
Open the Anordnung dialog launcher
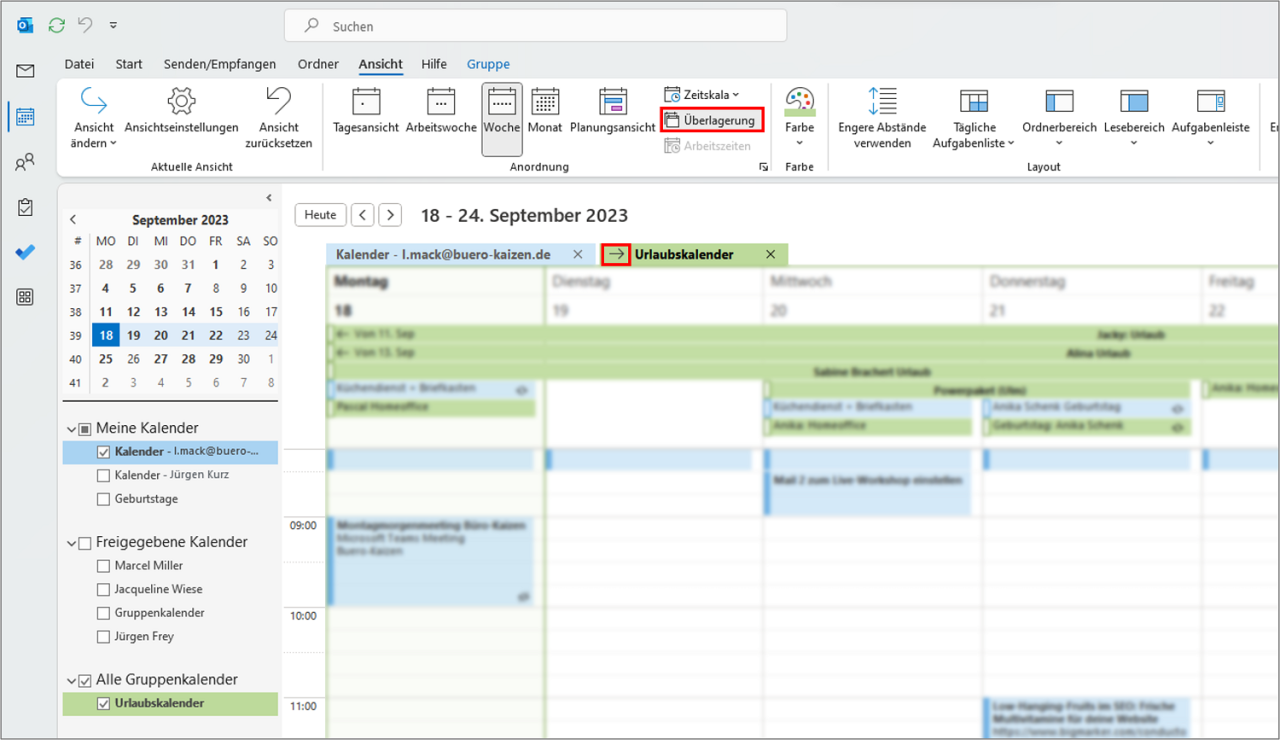coord(765,168)
